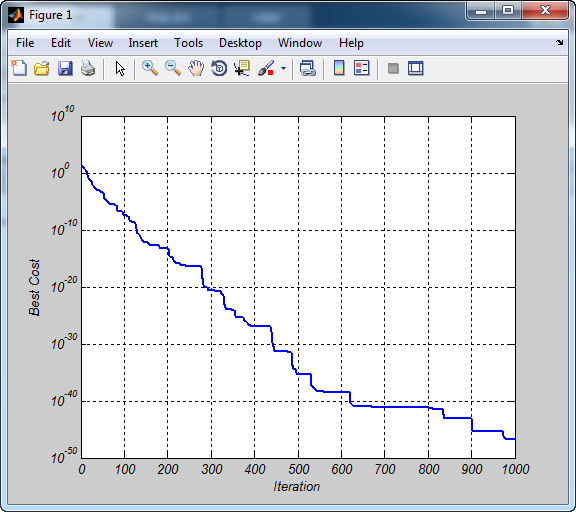Viewport: 576px width, 512px height.
Task: Toggle the Insert Colorbar button
Action: click(x=339, y=68)
